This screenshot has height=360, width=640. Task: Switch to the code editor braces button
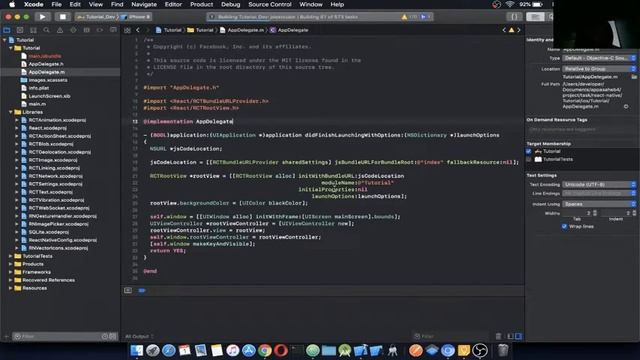(514, 17)
